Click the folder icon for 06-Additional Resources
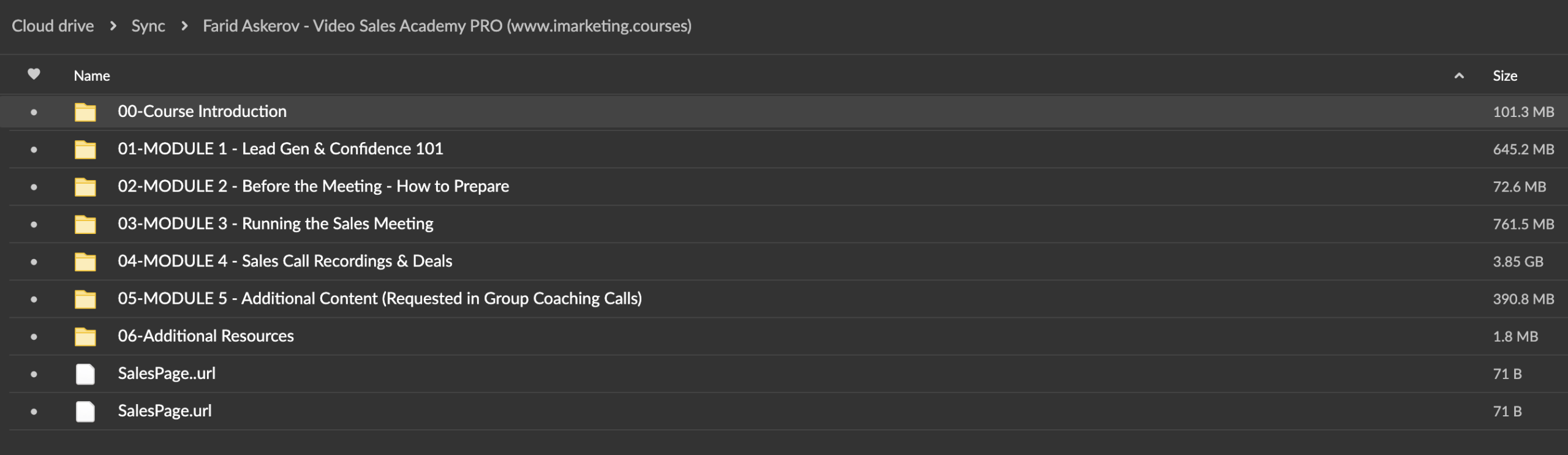 (x=85, y=336)
